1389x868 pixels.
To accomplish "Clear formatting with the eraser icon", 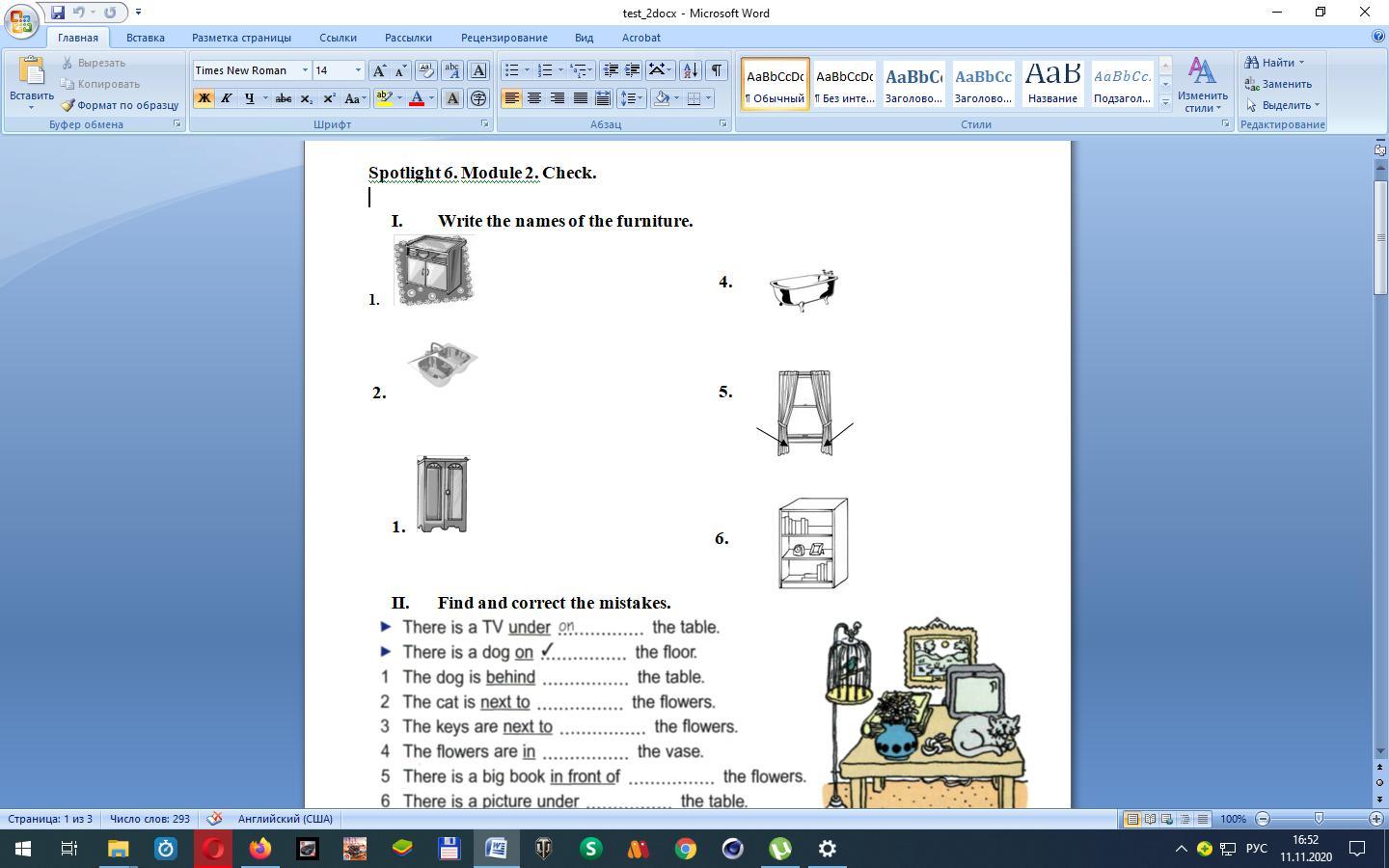I will [425, 70].
